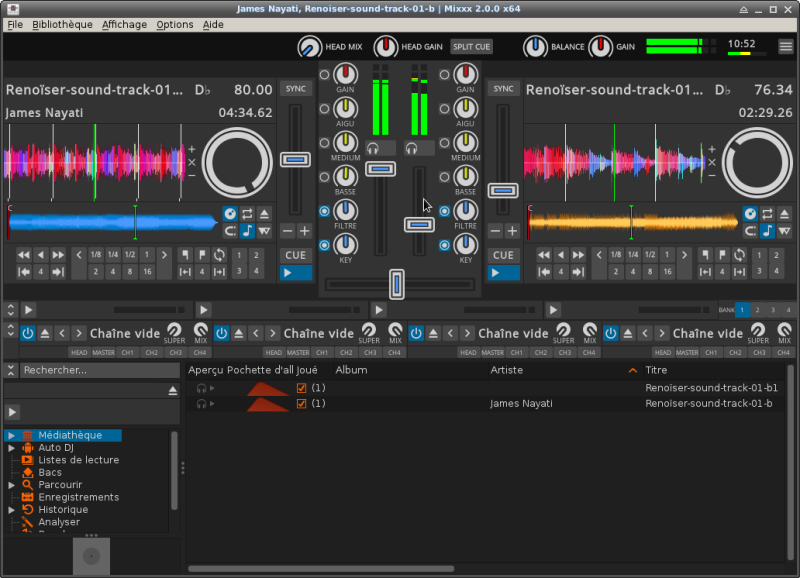The width and height of the screenshot is (800, 578).
Task: Click the left deck fast rewind icon
Action: pos(24,255)
